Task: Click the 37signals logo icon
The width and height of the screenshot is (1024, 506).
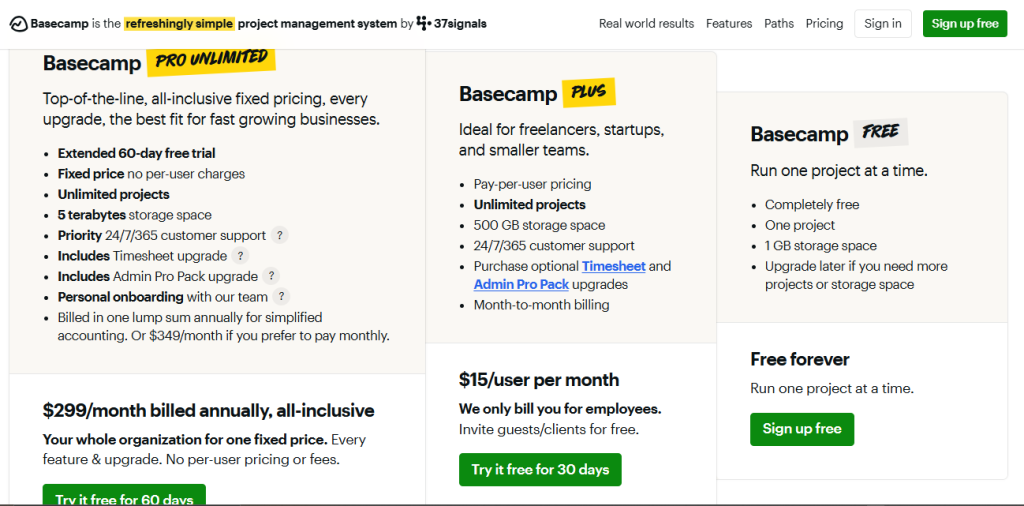Action: [424, 23]
